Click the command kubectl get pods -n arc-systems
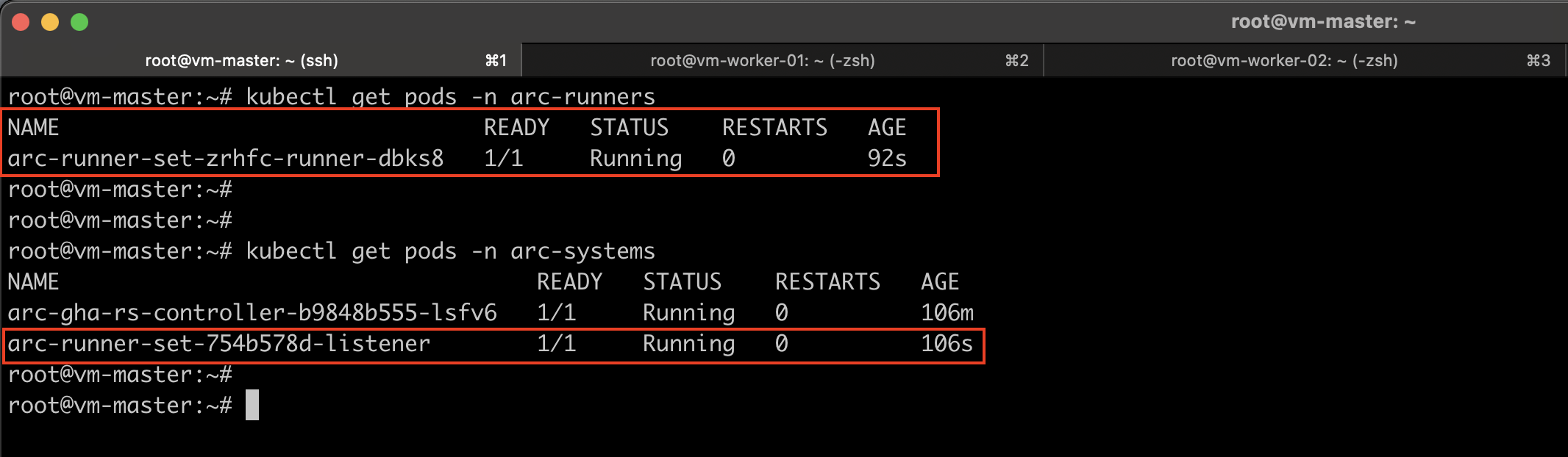 point(450,251)
